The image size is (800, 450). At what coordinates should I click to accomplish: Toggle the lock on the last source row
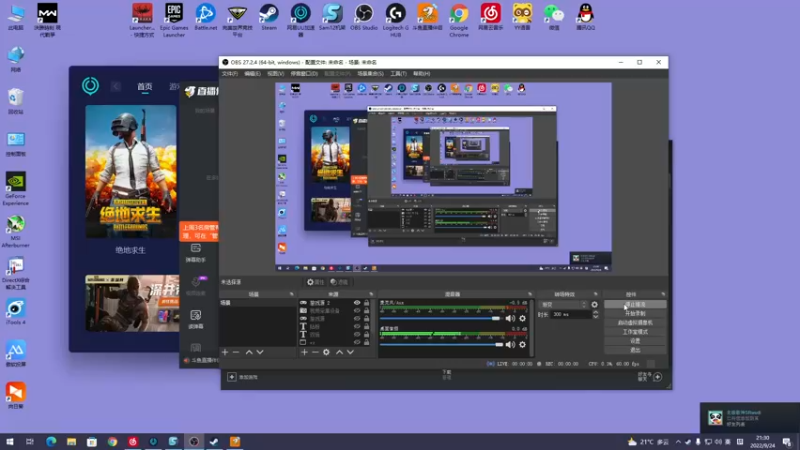coord(366,342)
